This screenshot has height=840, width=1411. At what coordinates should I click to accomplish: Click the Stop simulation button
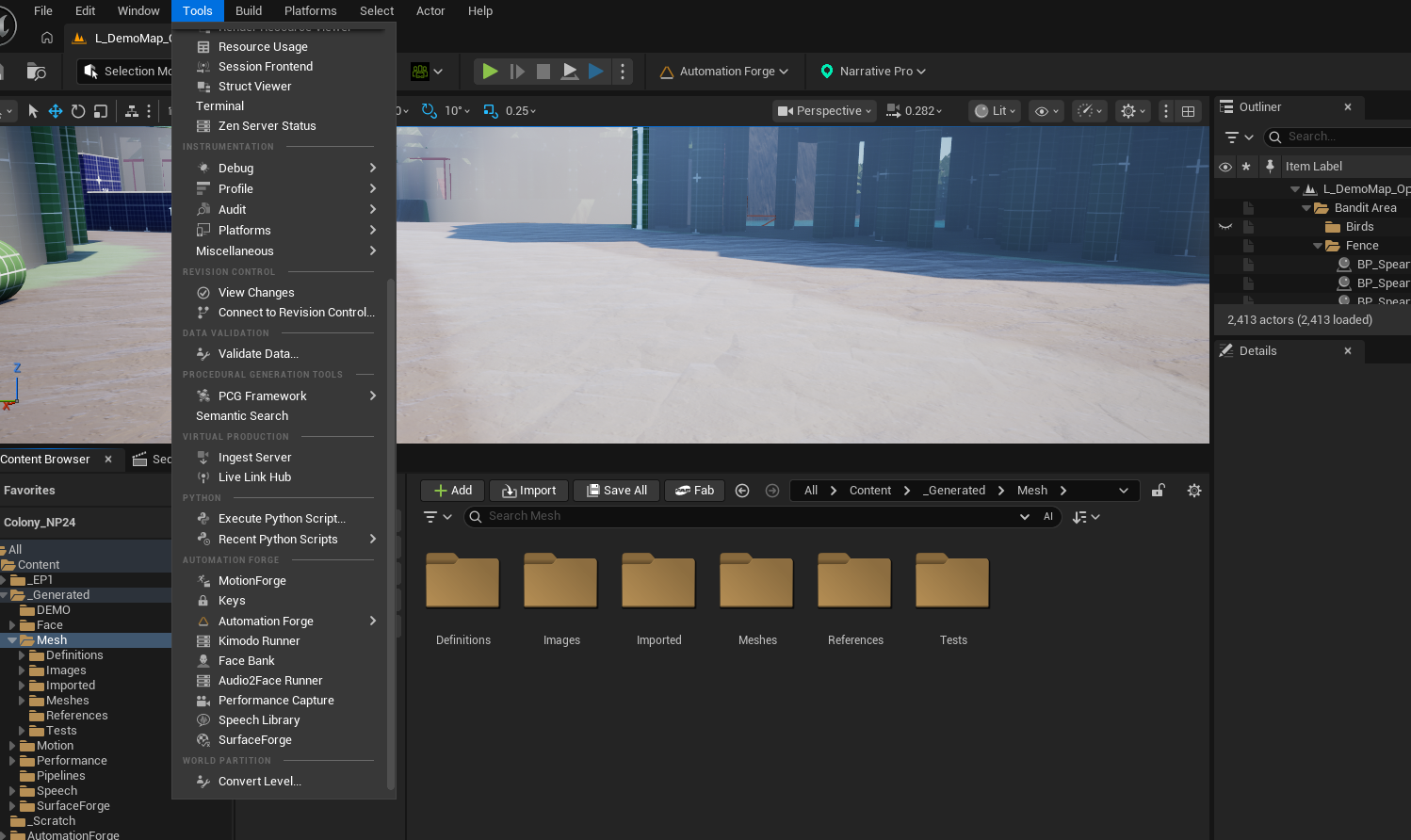[x=543, y=71]
